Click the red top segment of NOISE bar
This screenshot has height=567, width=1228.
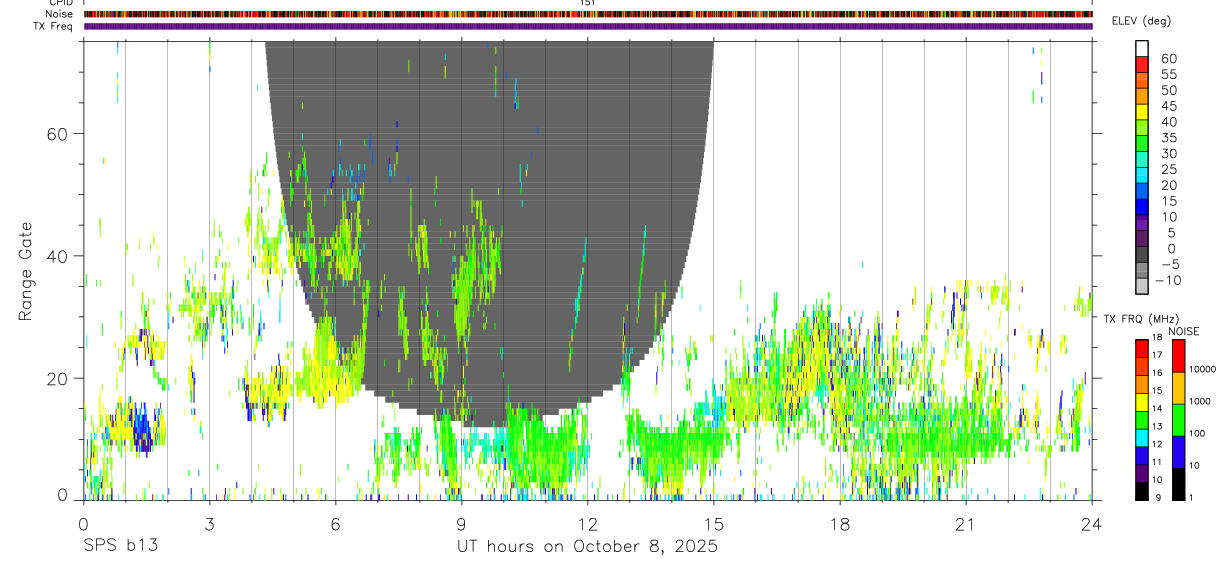[x=1178, y=356]
